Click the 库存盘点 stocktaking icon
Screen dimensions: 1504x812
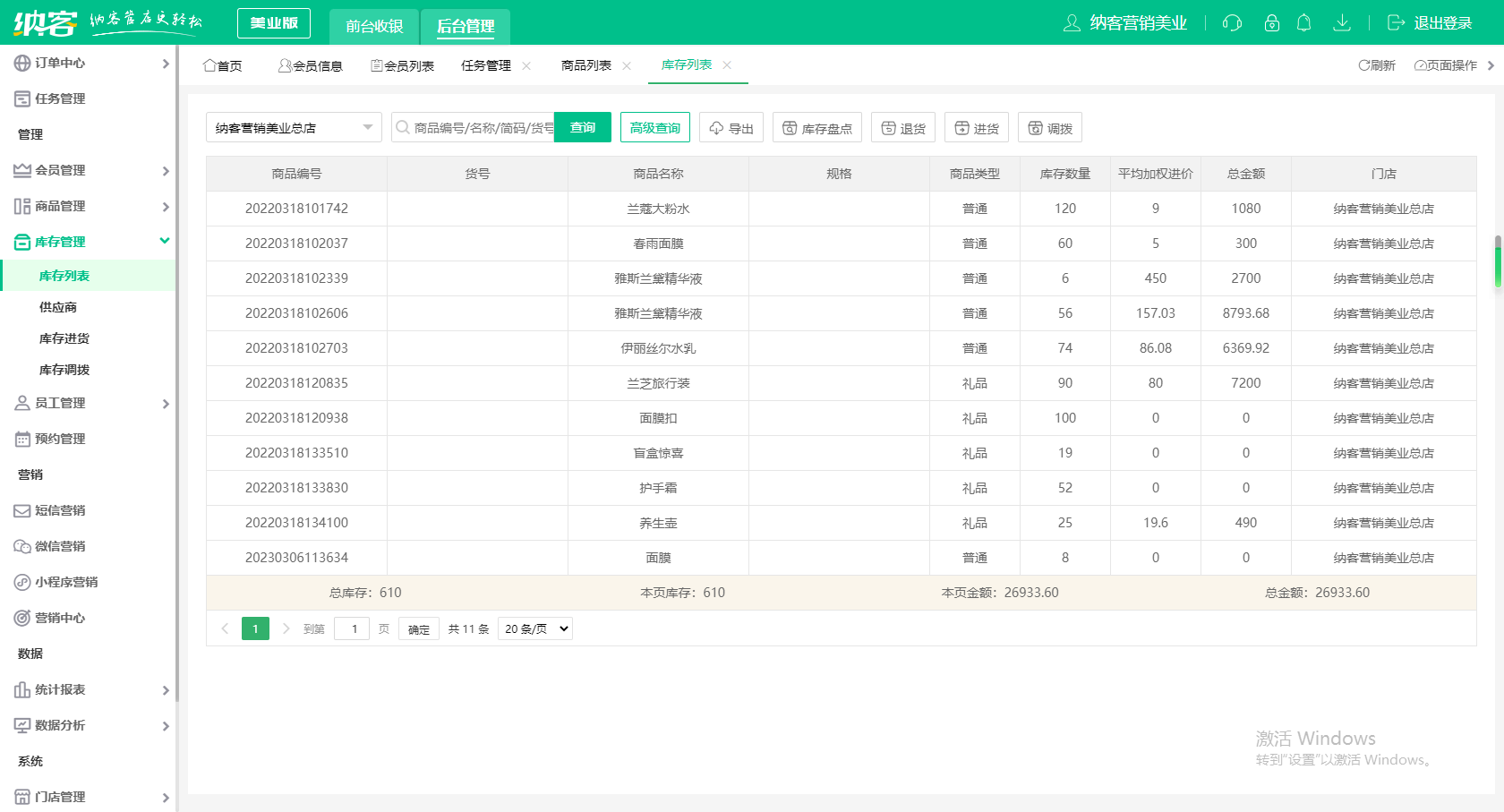coord(816,127)
